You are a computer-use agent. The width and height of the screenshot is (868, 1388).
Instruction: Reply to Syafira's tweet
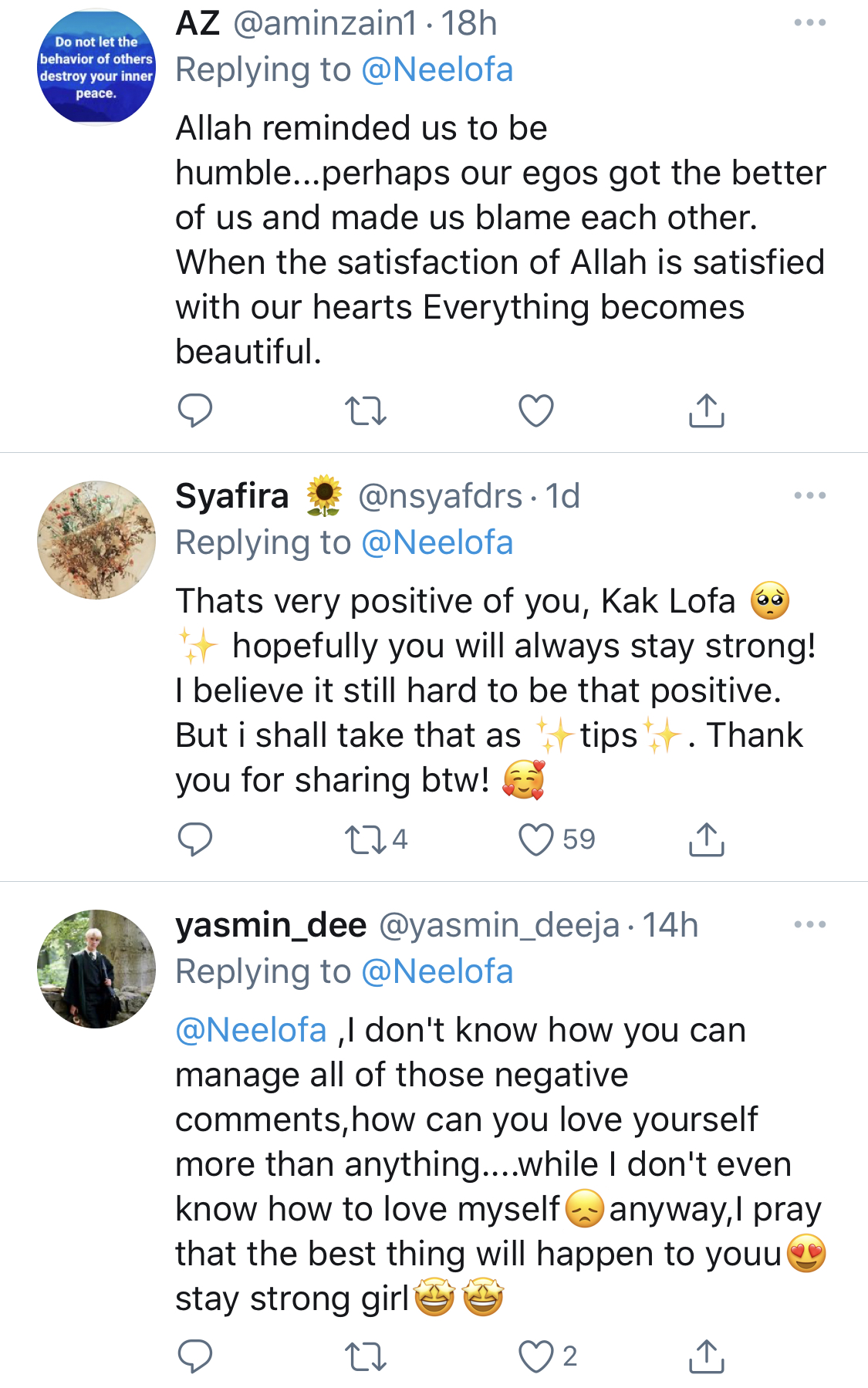(x=194, y=839)
